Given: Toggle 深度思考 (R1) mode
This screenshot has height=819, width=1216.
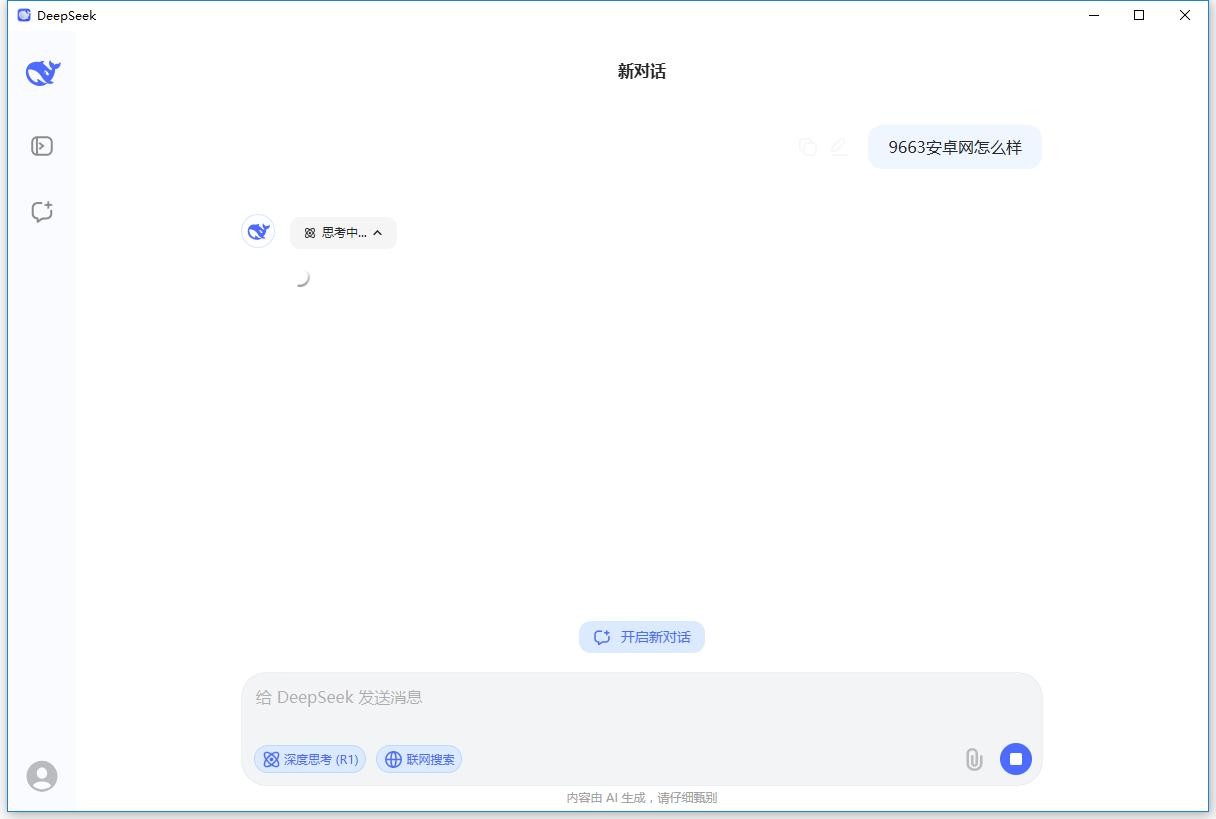Looking at the screenshot, I should [x=310, y=759].
